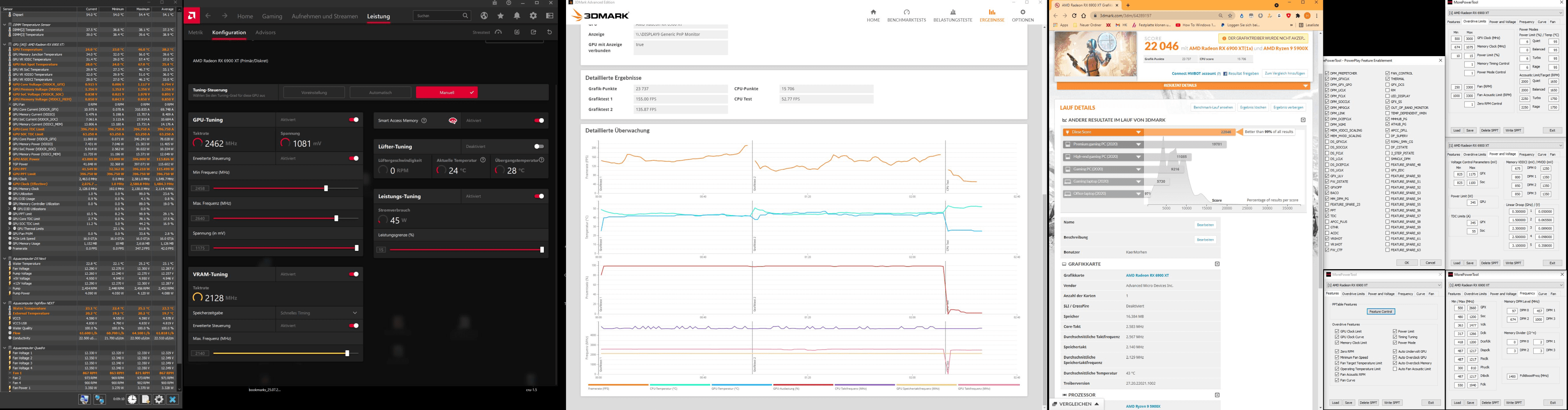Open Radeon notifications bell

(517, 16)
